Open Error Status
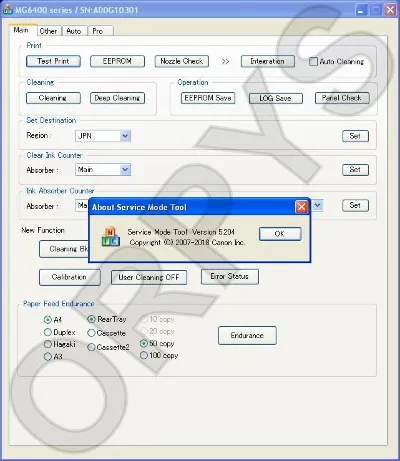Image resolution: width=400 pixels, height=461 pixels. [x=230, y=277]
